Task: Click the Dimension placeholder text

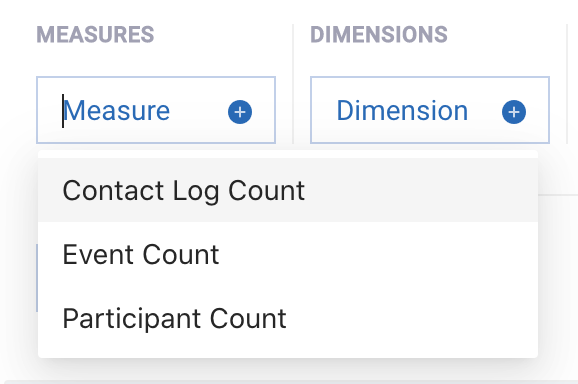Action: pyautogui.click(x=402, y=111)
